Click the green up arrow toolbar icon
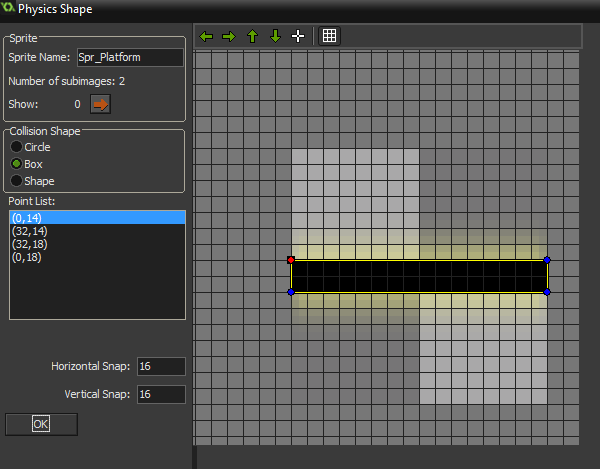This screenshot has width=600, height=469. pos(252,36)
